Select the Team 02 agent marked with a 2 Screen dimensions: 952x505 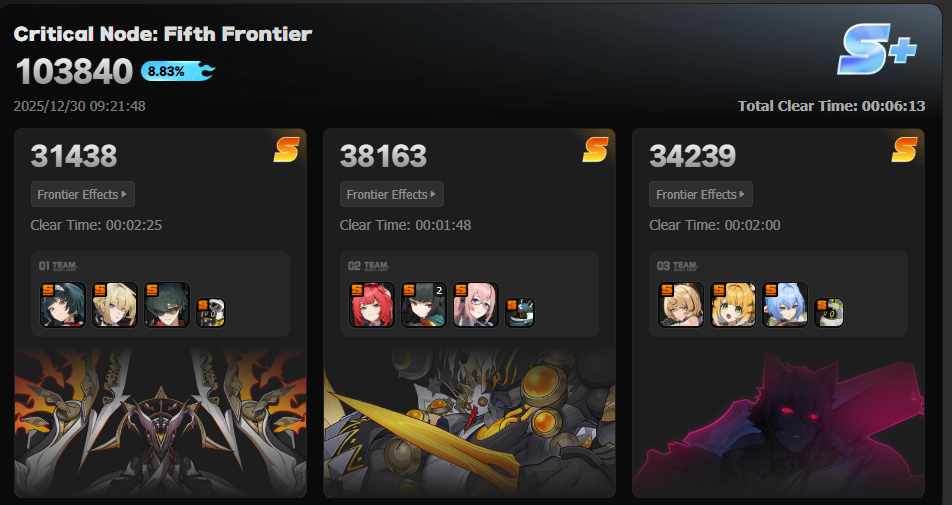424,305
